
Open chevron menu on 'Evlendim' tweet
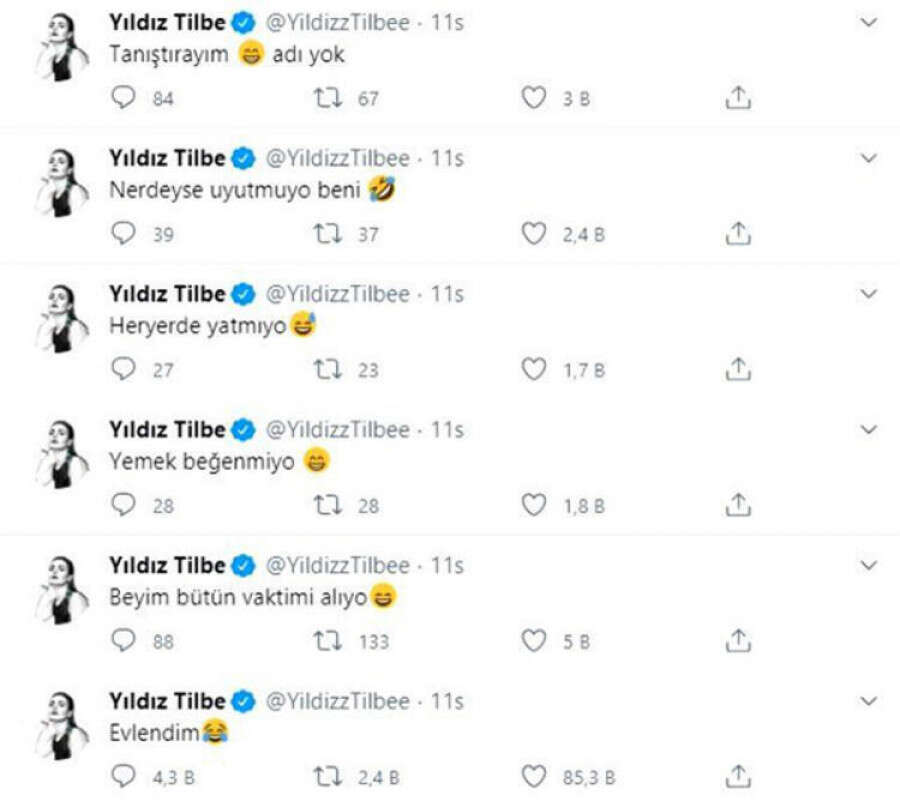[x=868, y=701]
